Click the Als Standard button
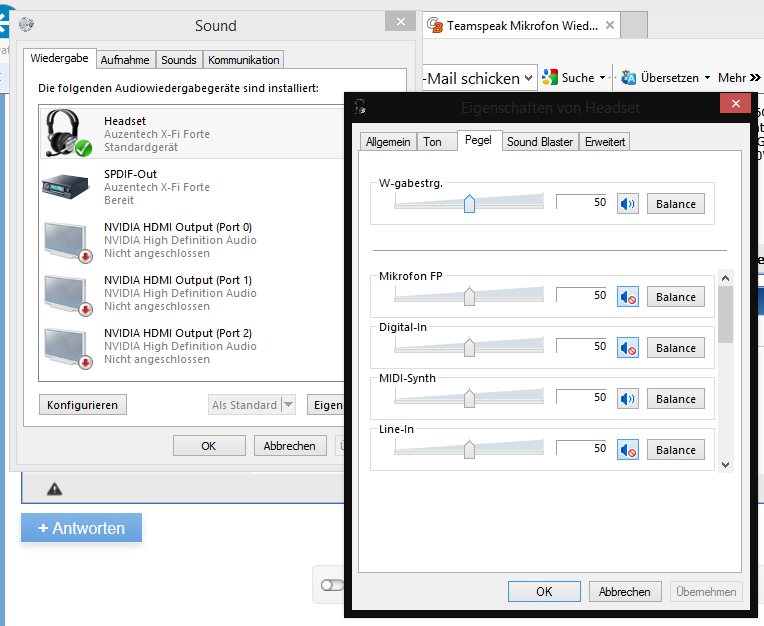 click(245, 405)
